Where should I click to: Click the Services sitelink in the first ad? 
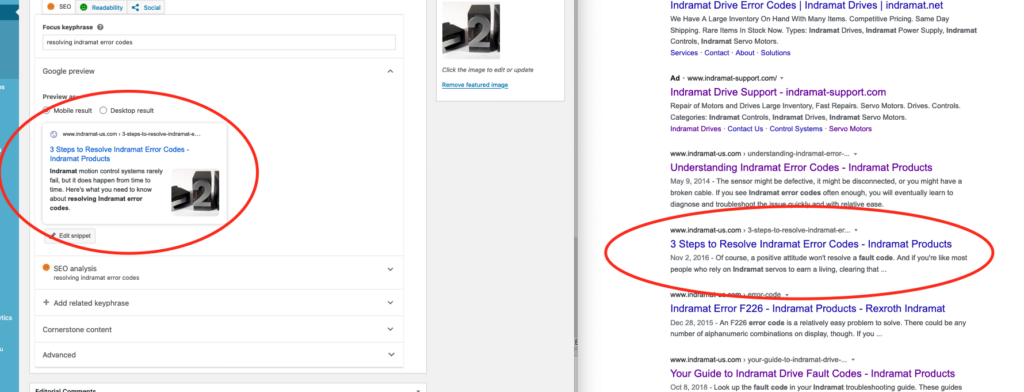pyautogui.click(x=684, y=53)
